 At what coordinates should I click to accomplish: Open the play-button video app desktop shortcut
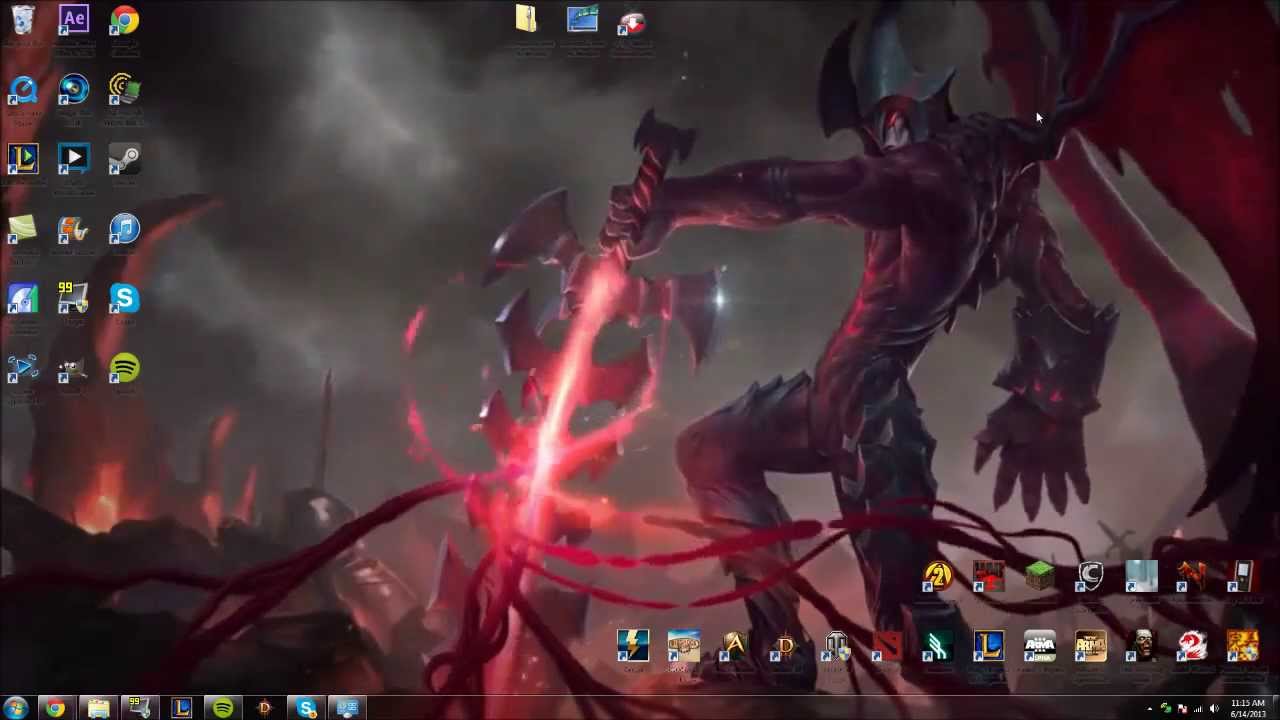point(74,159)
